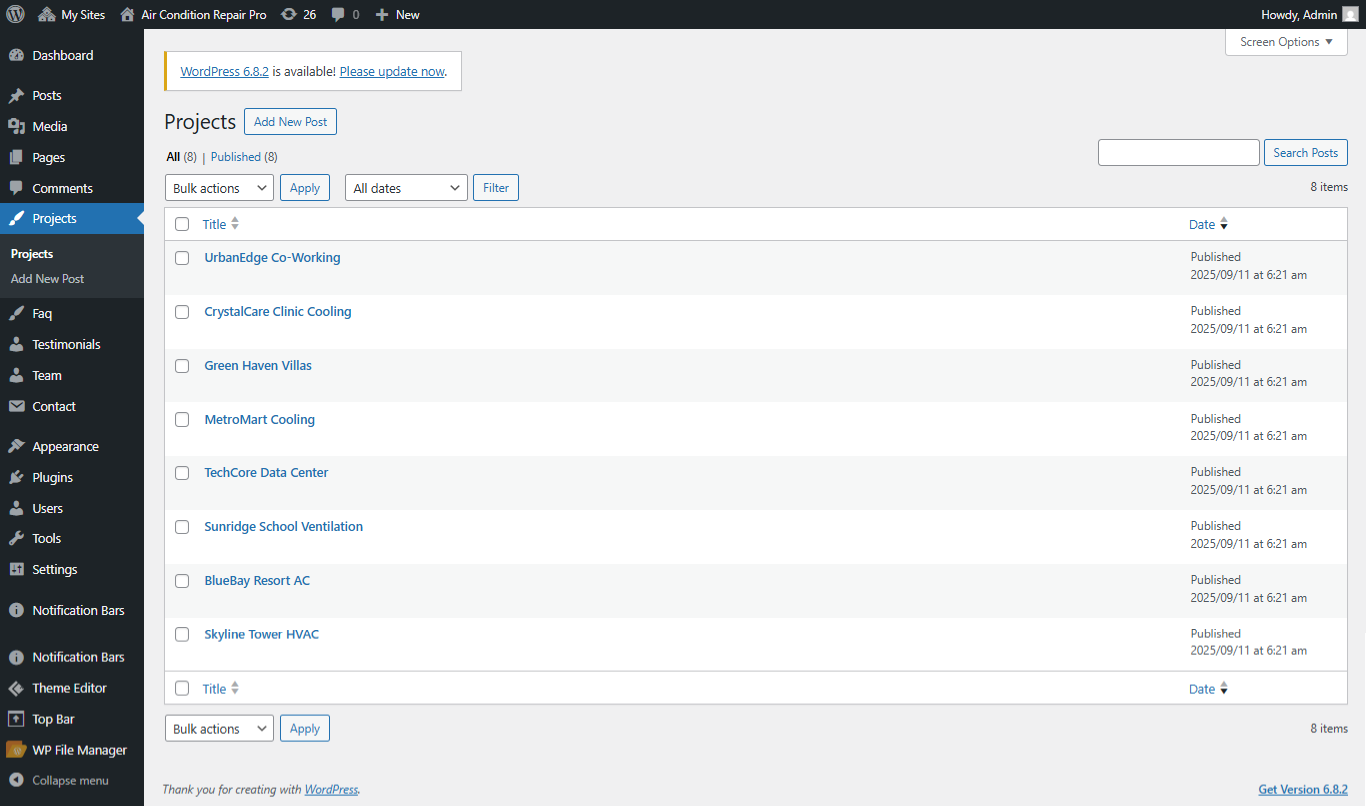Image resolution: width=1366 pixels, height=807 pixels.
Task: Check the TechCore Data Center checkbox
Action: tap(182, 473)
